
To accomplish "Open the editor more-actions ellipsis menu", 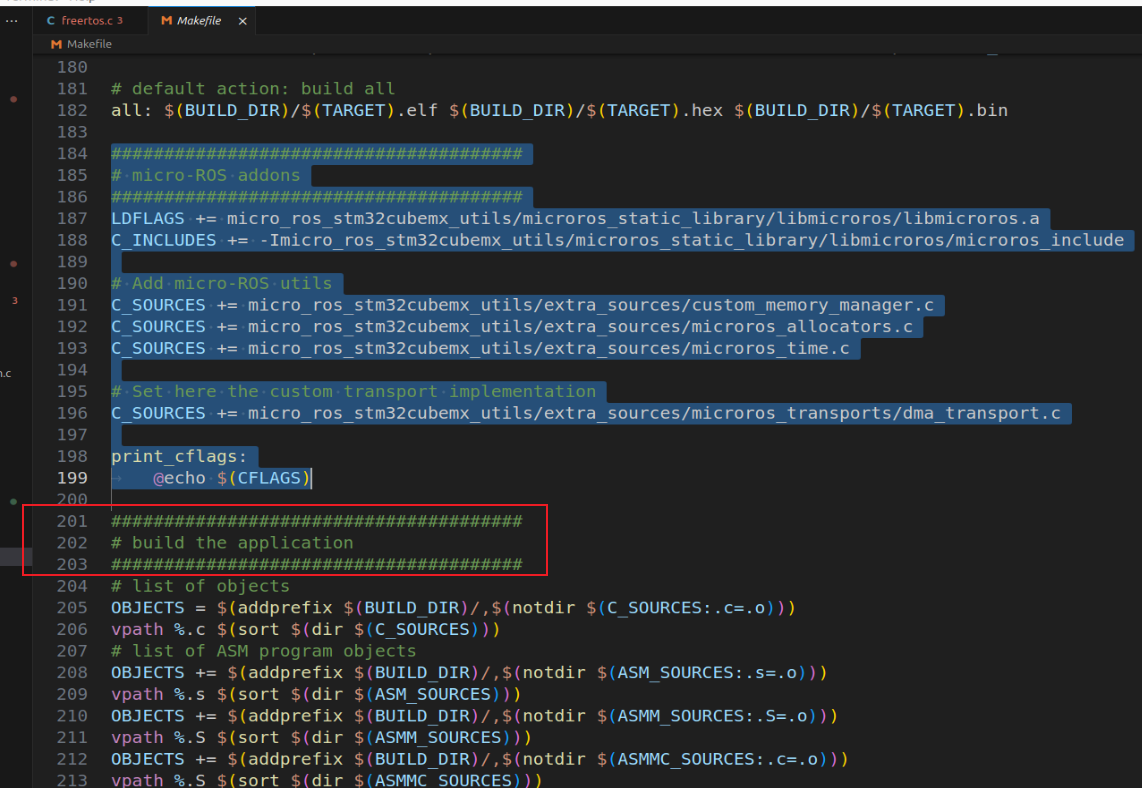I will 11,20.
